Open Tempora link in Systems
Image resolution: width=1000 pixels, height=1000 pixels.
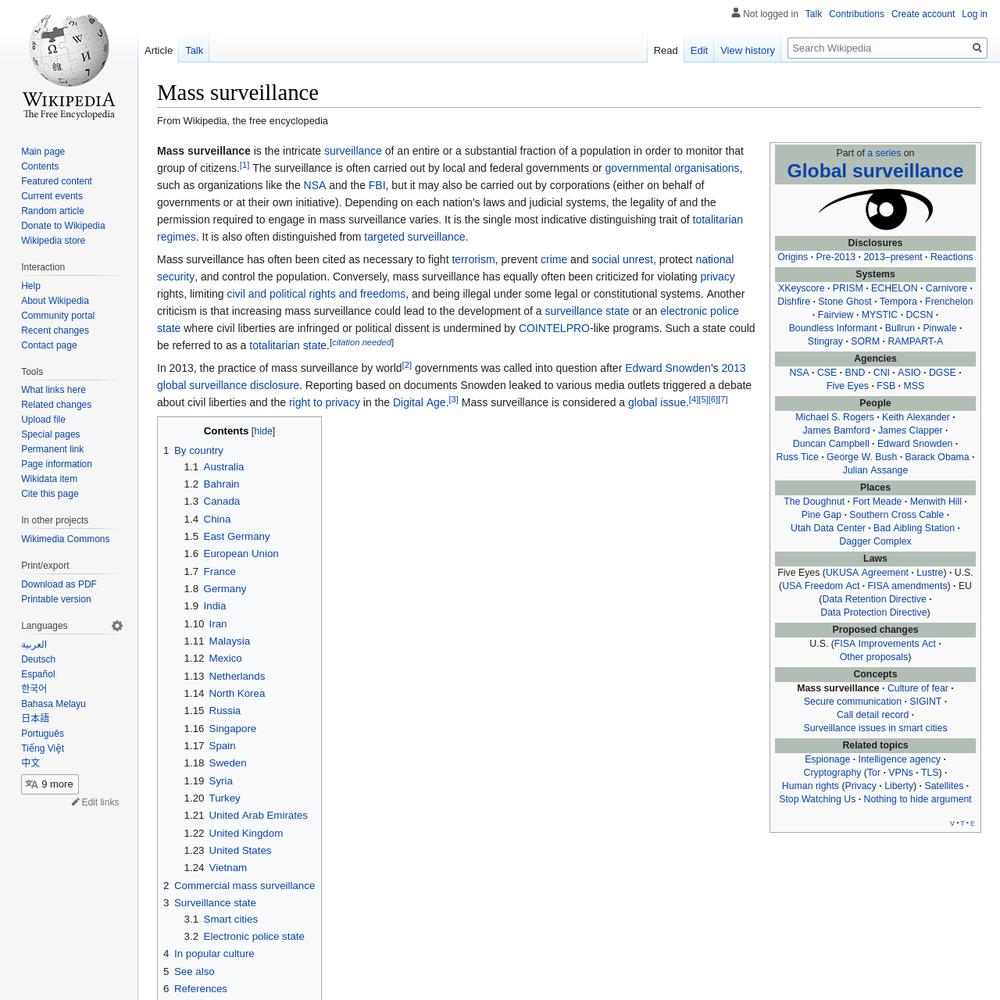click(x=898, y=302)
